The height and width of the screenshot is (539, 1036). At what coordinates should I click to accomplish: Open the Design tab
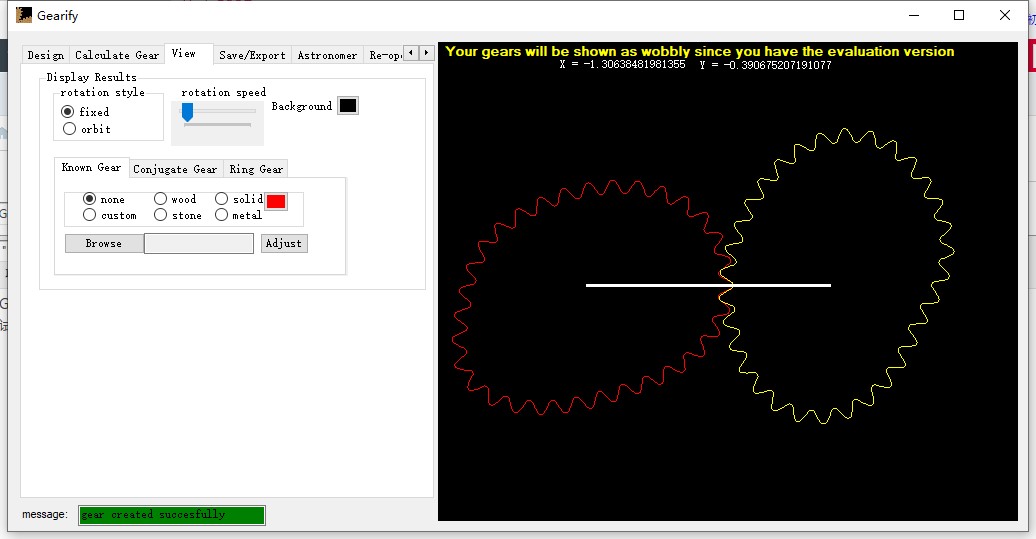pos(46,55)
